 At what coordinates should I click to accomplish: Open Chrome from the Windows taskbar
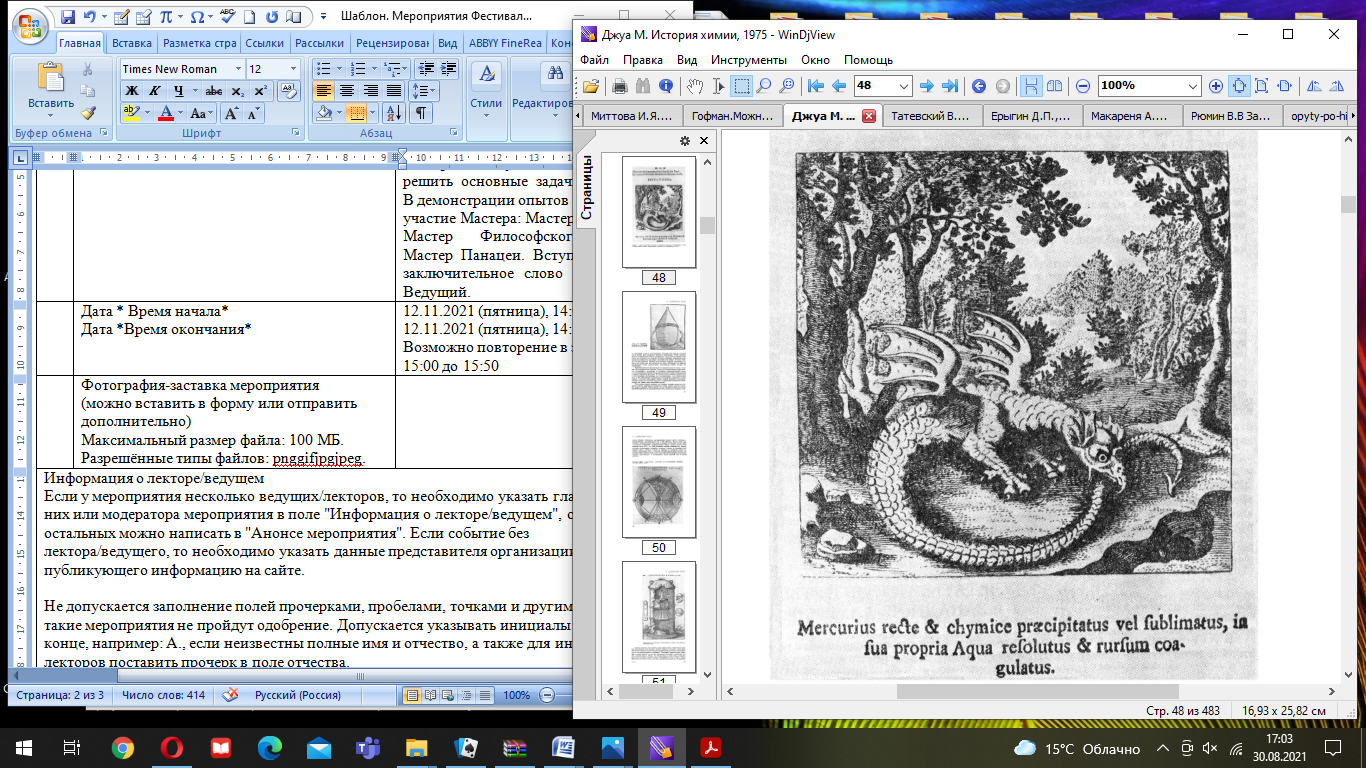[x=122, y=747]
